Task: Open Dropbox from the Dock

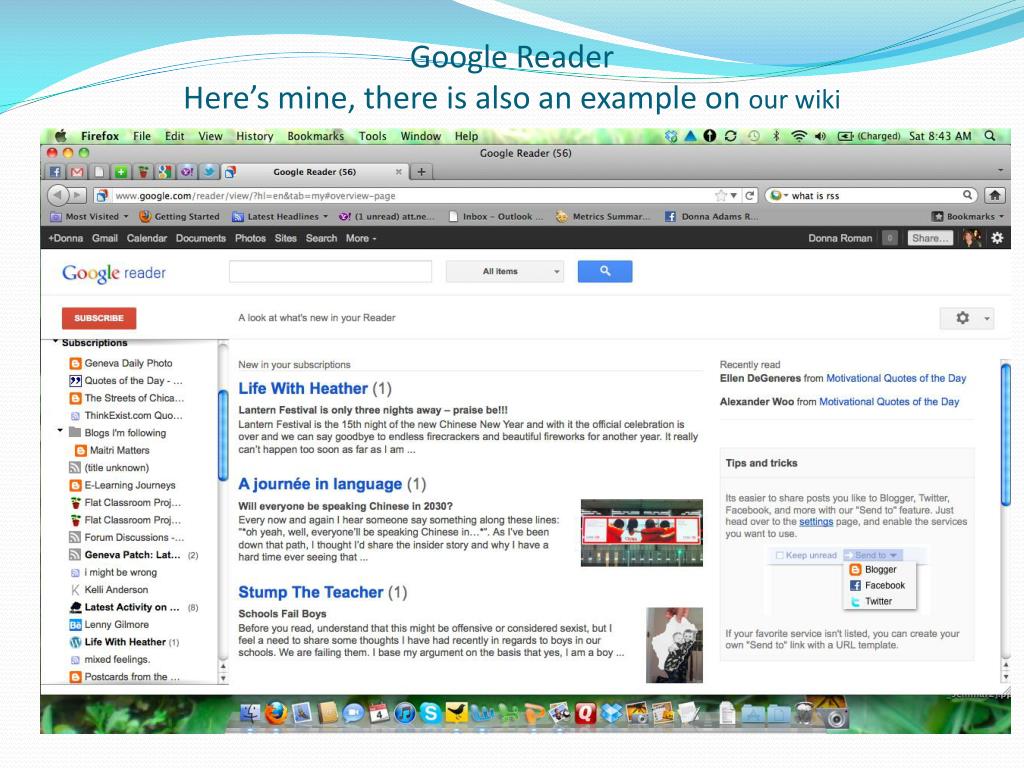Action: (x=612, y=712)
